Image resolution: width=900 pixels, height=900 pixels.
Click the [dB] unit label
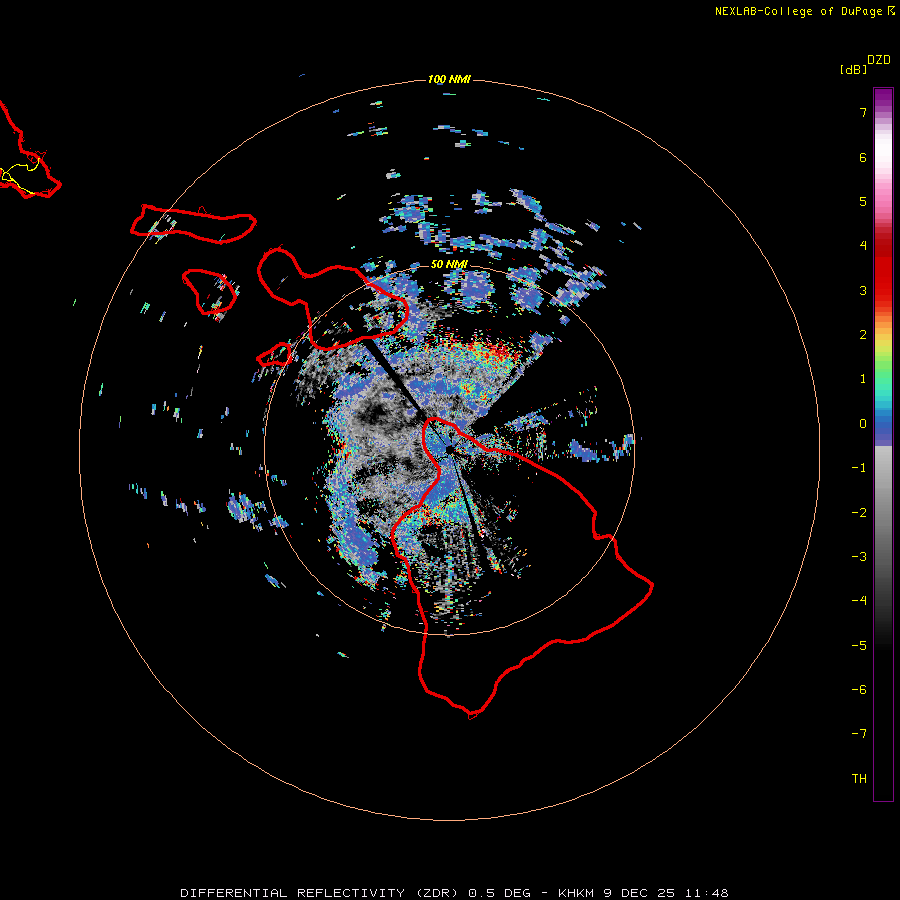[x=853, y=69]
